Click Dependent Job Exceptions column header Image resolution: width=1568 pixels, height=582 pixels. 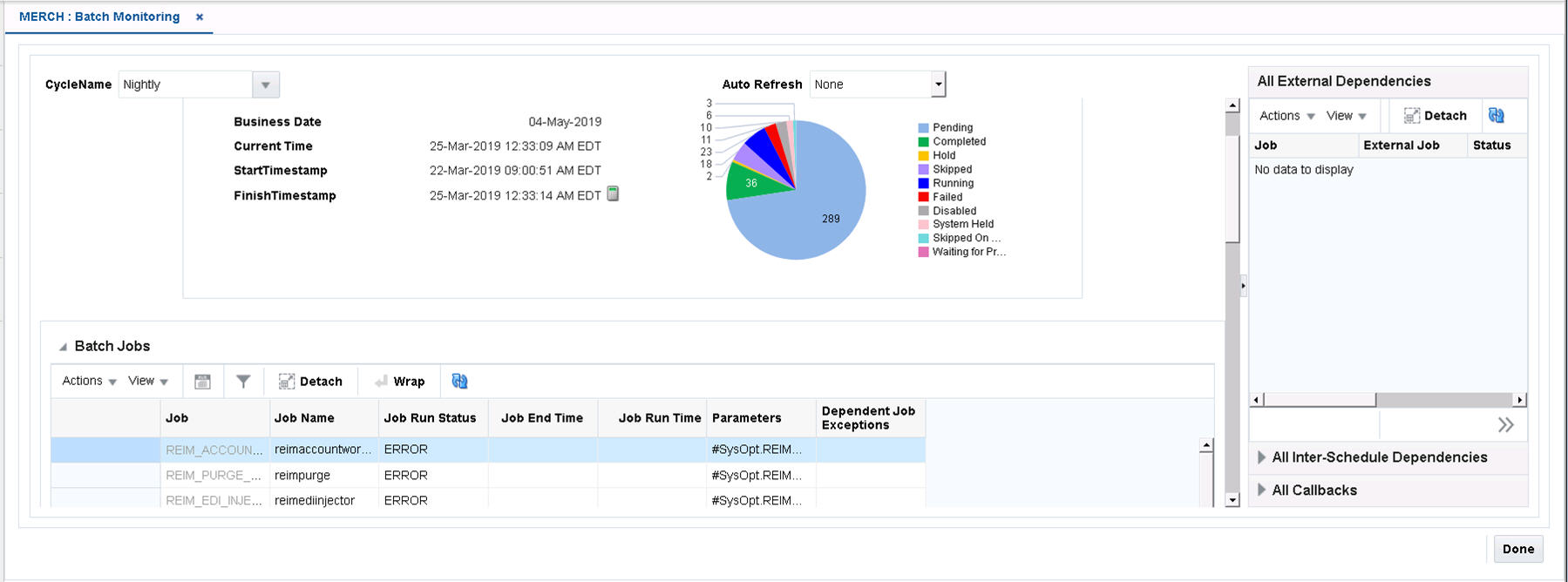tap(871, 418)
